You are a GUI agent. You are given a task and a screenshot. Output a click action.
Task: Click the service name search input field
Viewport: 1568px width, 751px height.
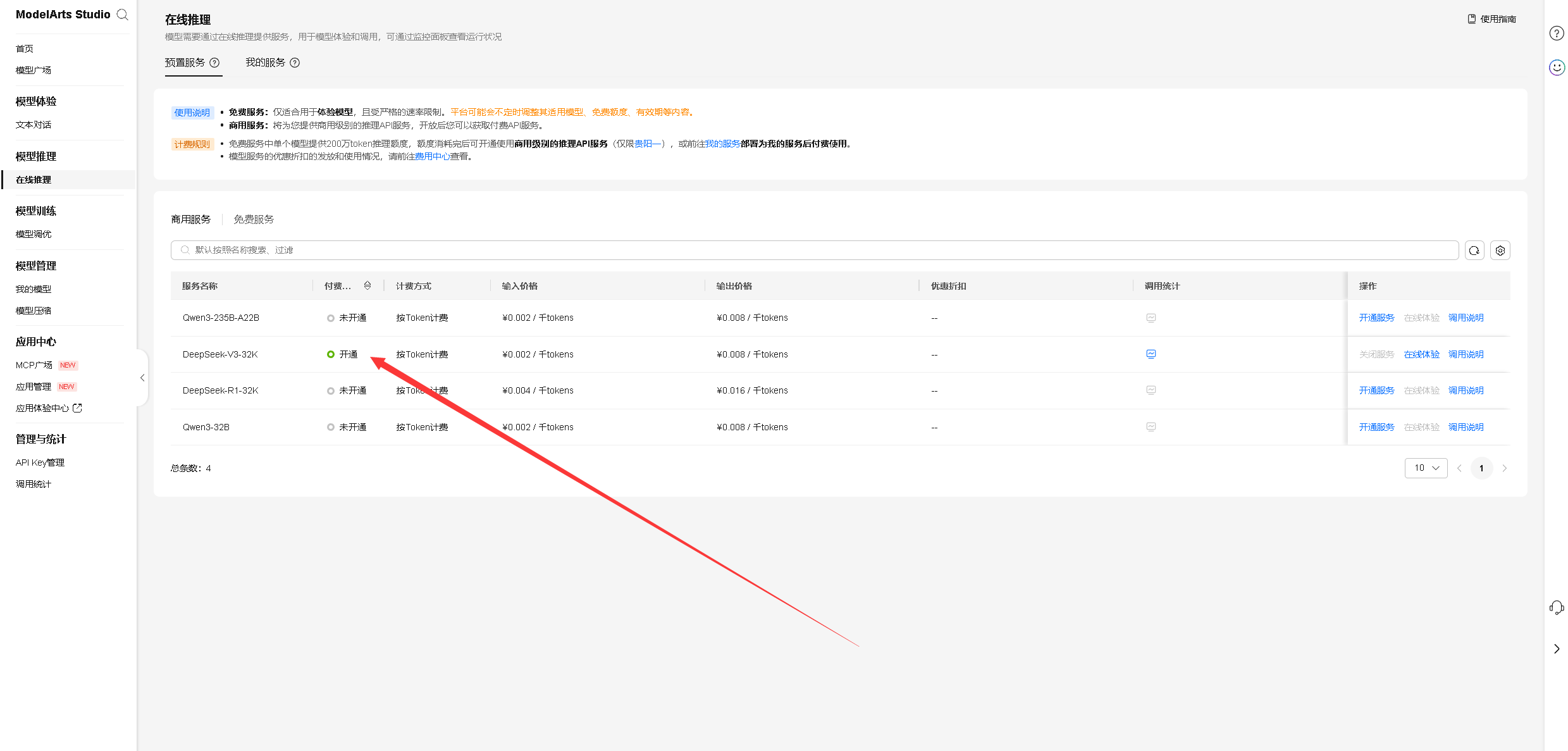[816, 251]
